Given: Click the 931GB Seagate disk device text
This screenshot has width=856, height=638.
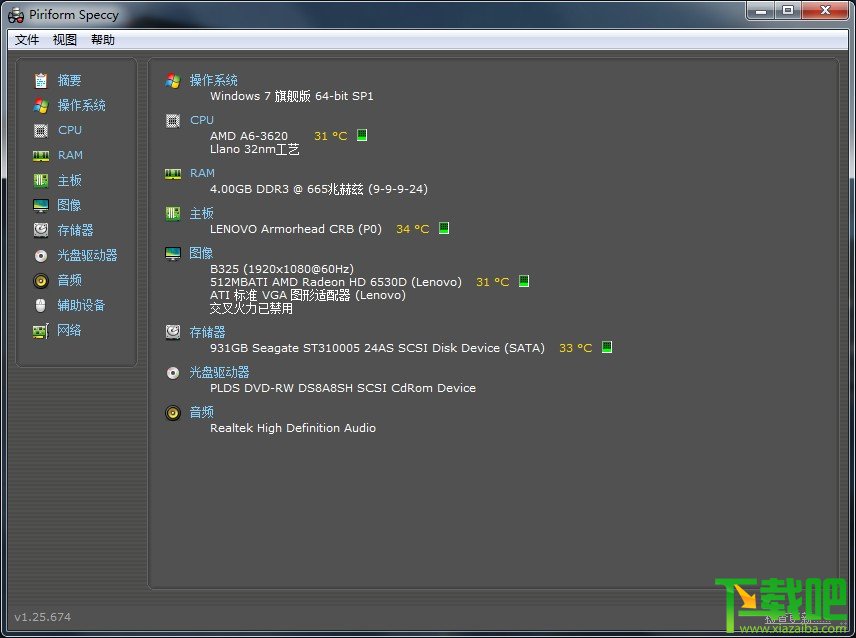Looking at the screenshot, I should click(378, 348).
